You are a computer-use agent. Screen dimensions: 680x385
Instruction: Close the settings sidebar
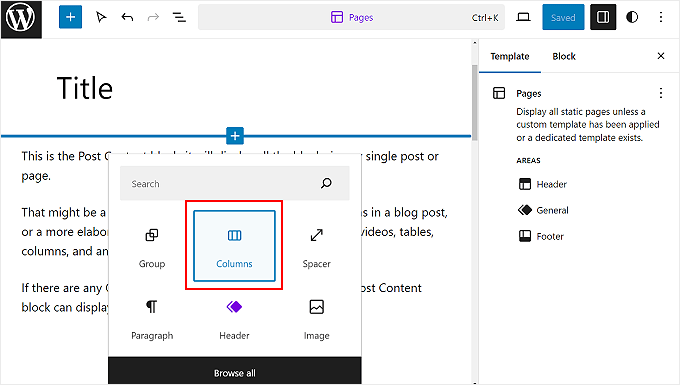click(x=660, y=56)
